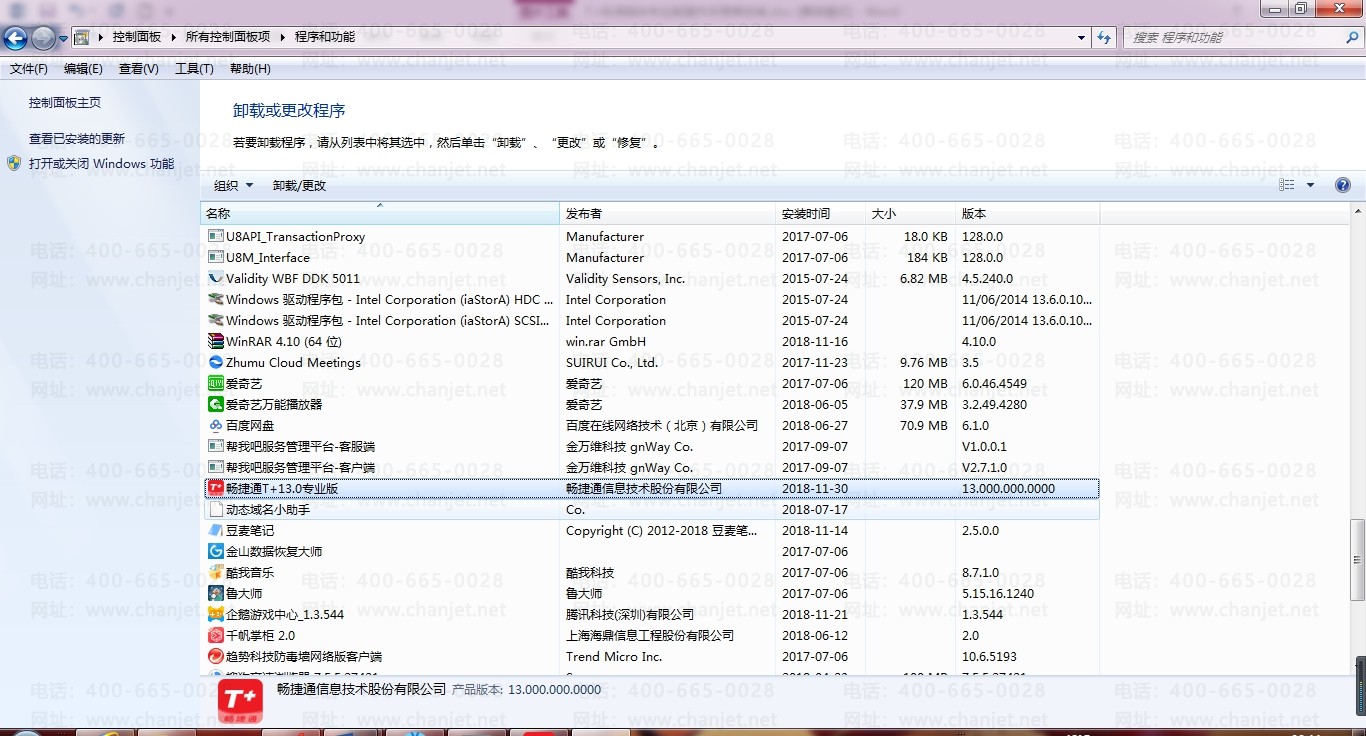Click the 爱奇艺万能播放器 icon
The height and width of the screenshot is (736, 1366).
(x=215, y=405)
